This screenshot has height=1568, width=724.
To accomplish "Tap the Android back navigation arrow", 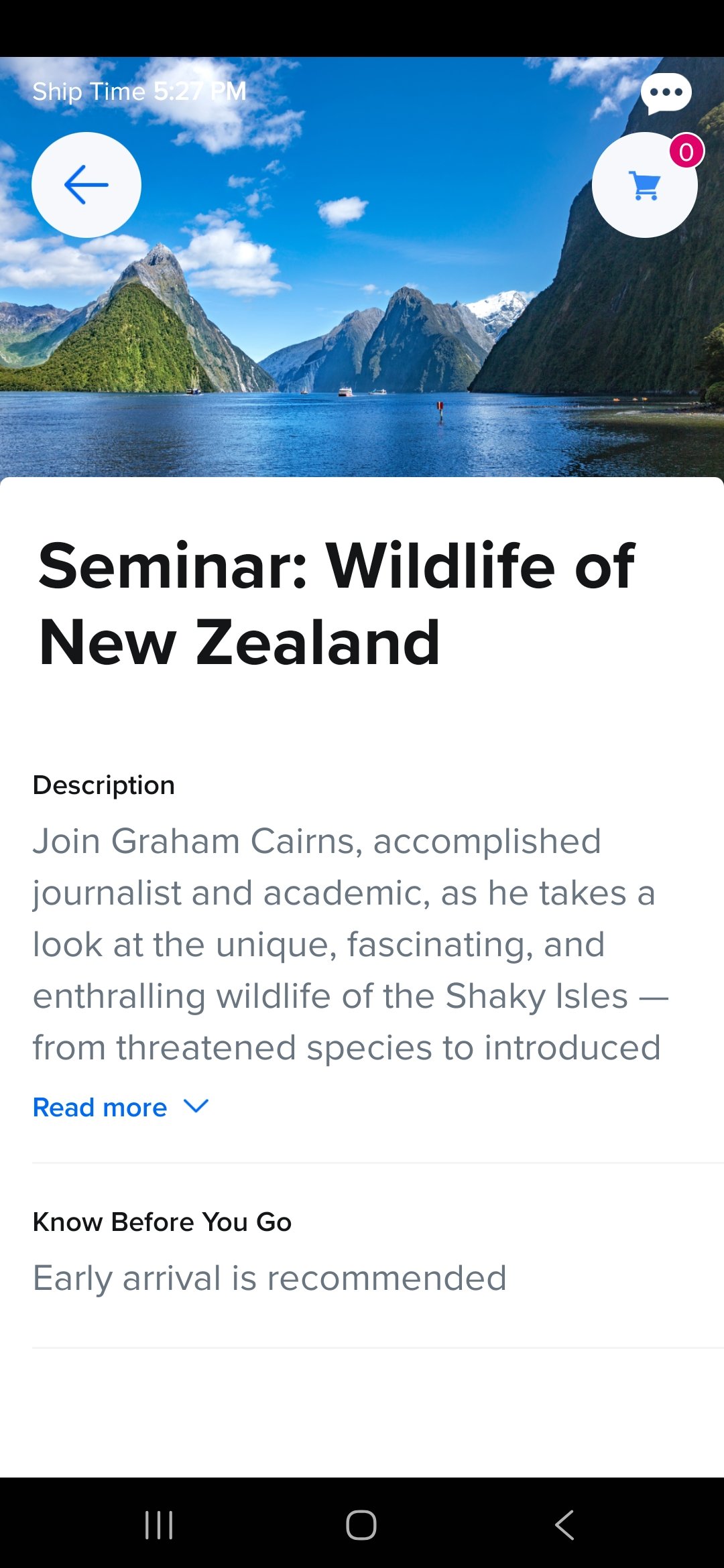I will click(x=564, y=1524).
